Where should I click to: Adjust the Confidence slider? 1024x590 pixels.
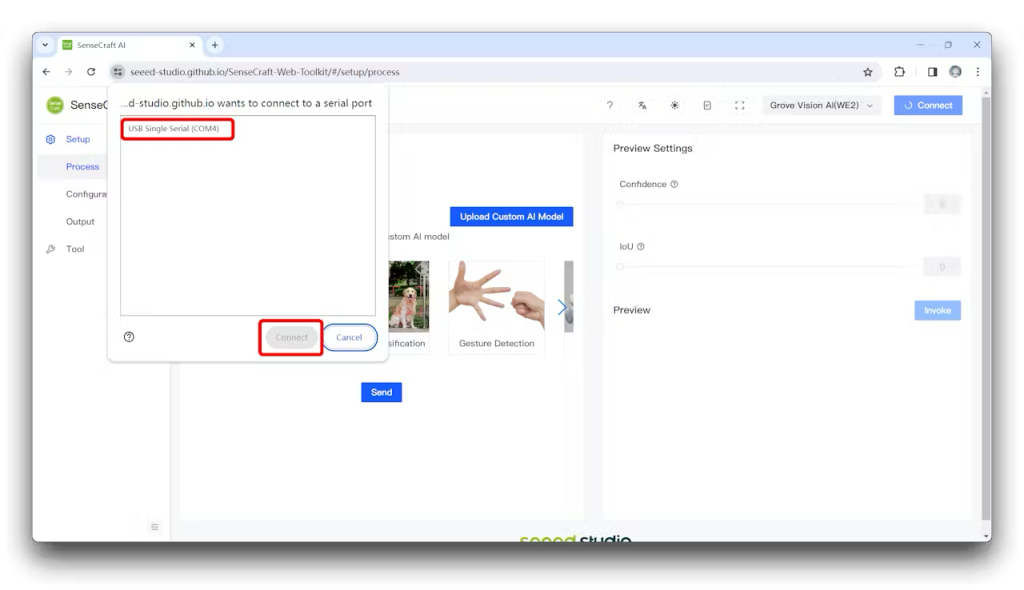click(620, 204)
